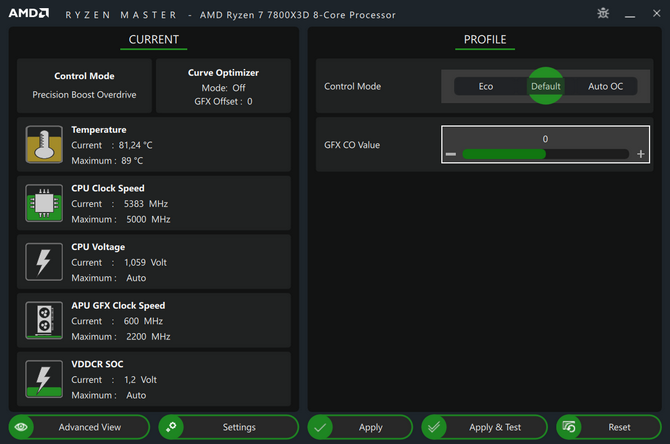The image size is (670, 444).
Task: Click the gears icon on Settings button
Action: pos(171,427)
